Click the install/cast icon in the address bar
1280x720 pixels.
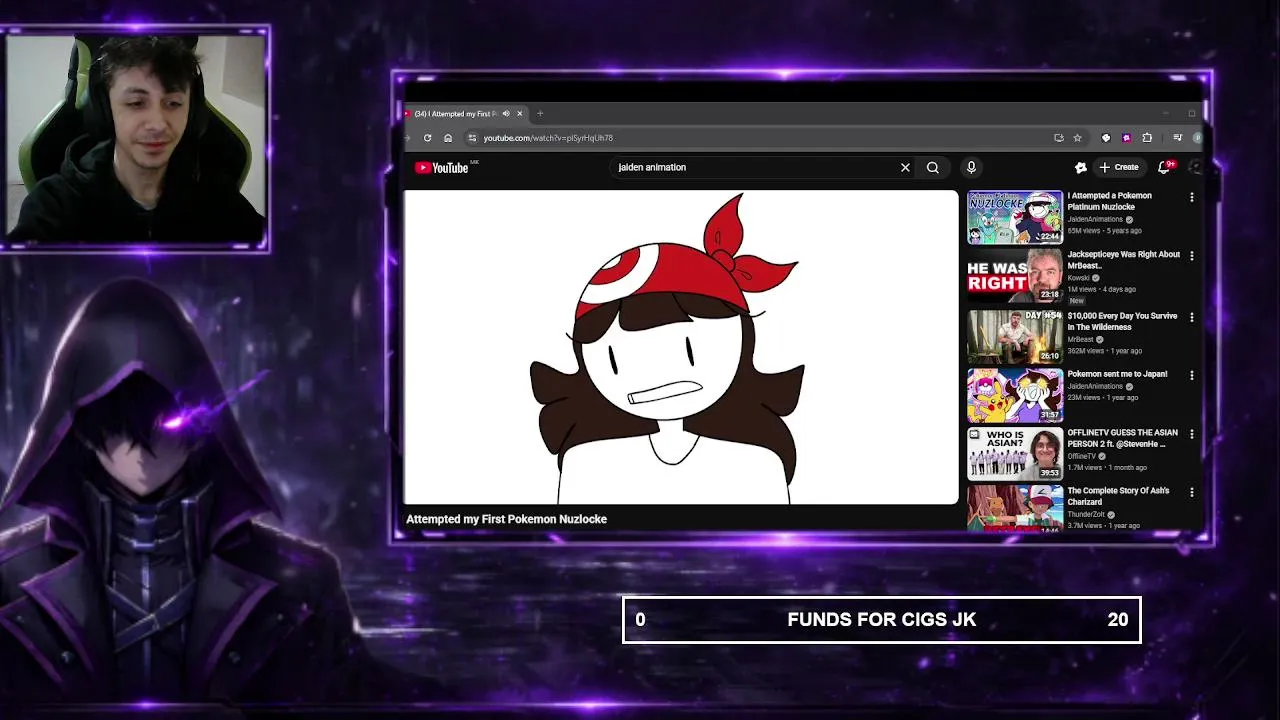[x=1058, y=138]
